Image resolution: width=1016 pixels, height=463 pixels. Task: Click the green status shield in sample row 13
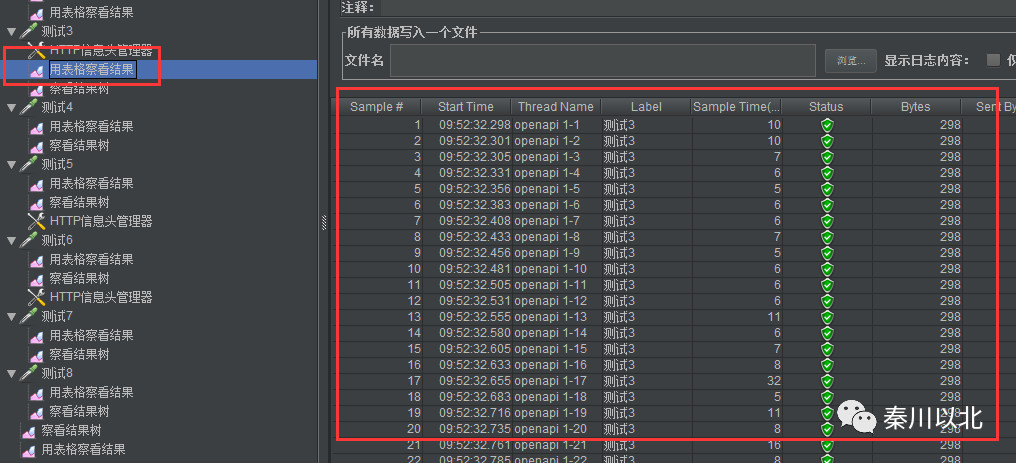pos(827,317)
